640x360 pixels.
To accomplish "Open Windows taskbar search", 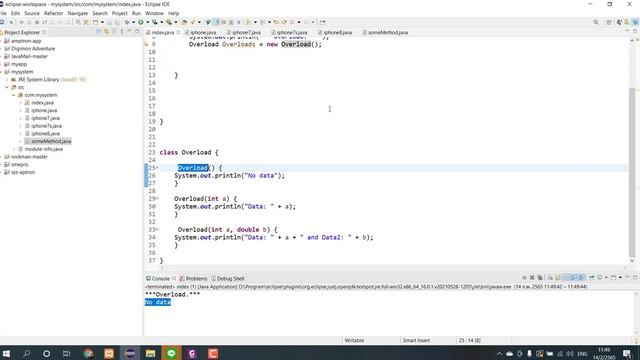I will (27, 353).
